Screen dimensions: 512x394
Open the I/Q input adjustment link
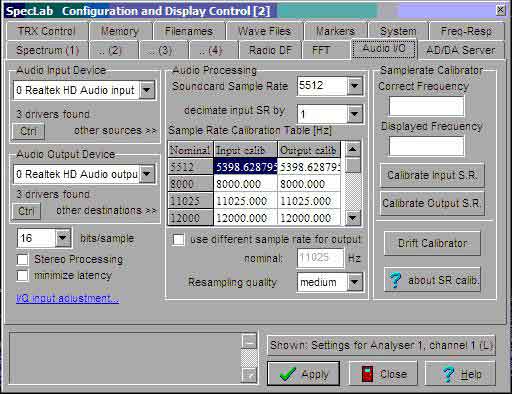coord(67,298)
